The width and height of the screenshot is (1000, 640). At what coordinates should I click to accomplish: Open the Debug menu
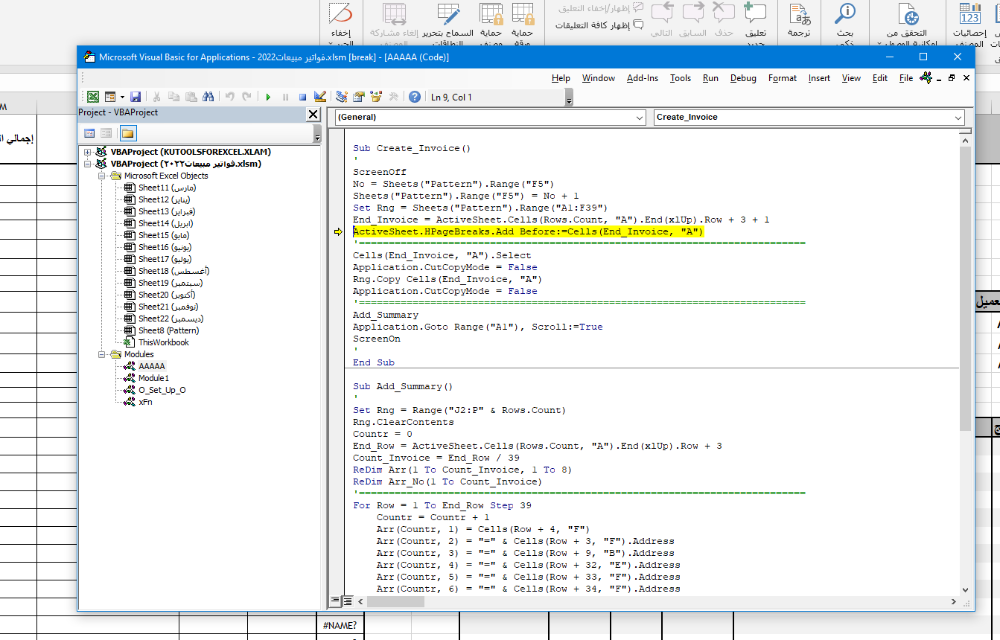pyautogui.click(x=743, y=78)
